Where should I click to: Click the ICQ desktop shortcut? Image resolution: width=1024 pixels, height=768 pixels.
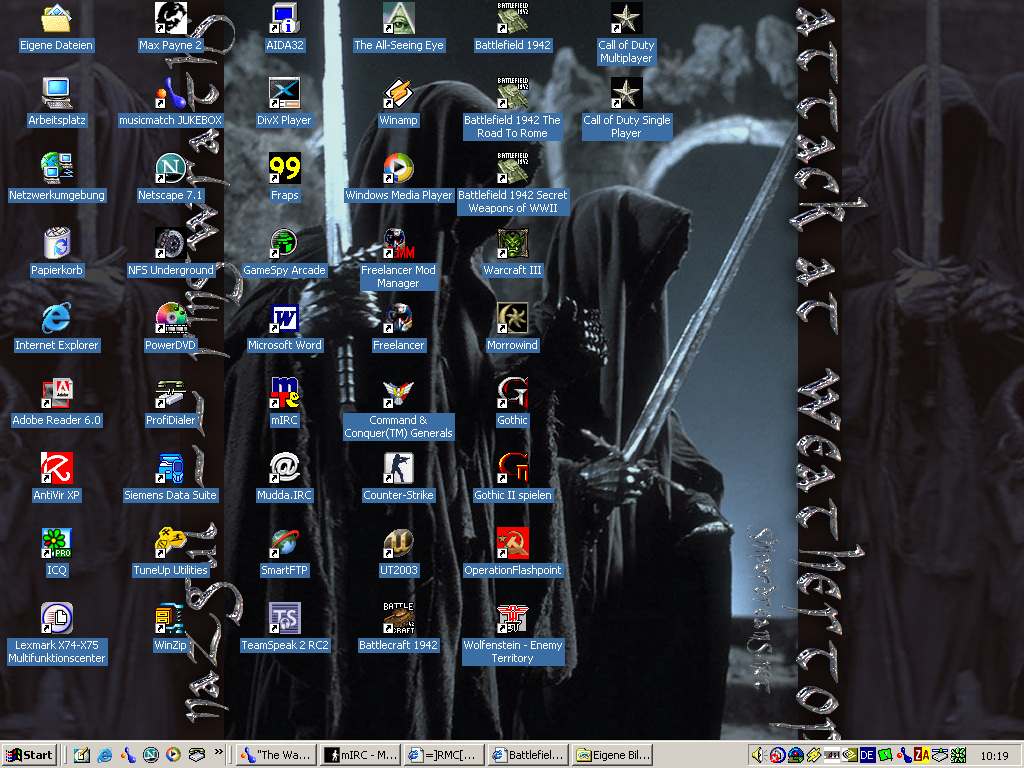pos(56,544)
